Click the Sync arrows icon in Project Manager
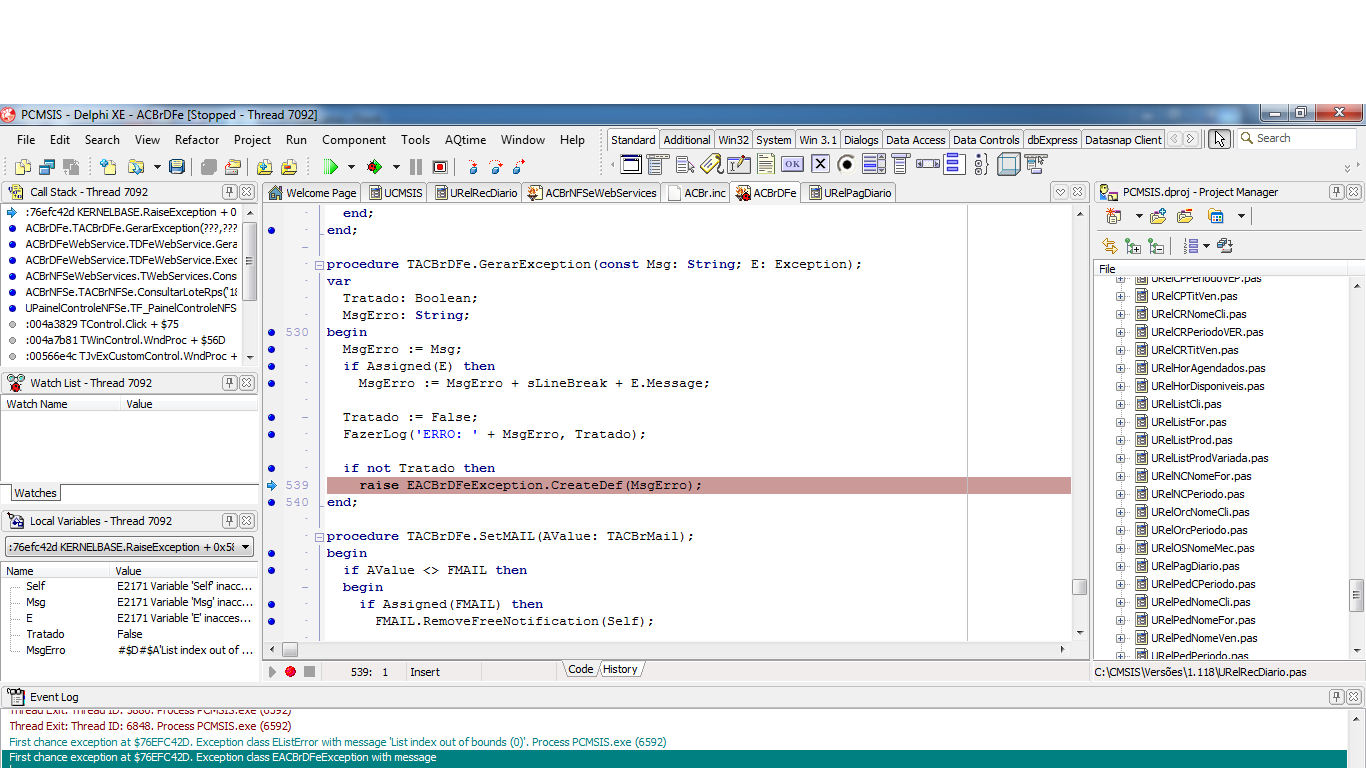 [x=1109, y=245]
